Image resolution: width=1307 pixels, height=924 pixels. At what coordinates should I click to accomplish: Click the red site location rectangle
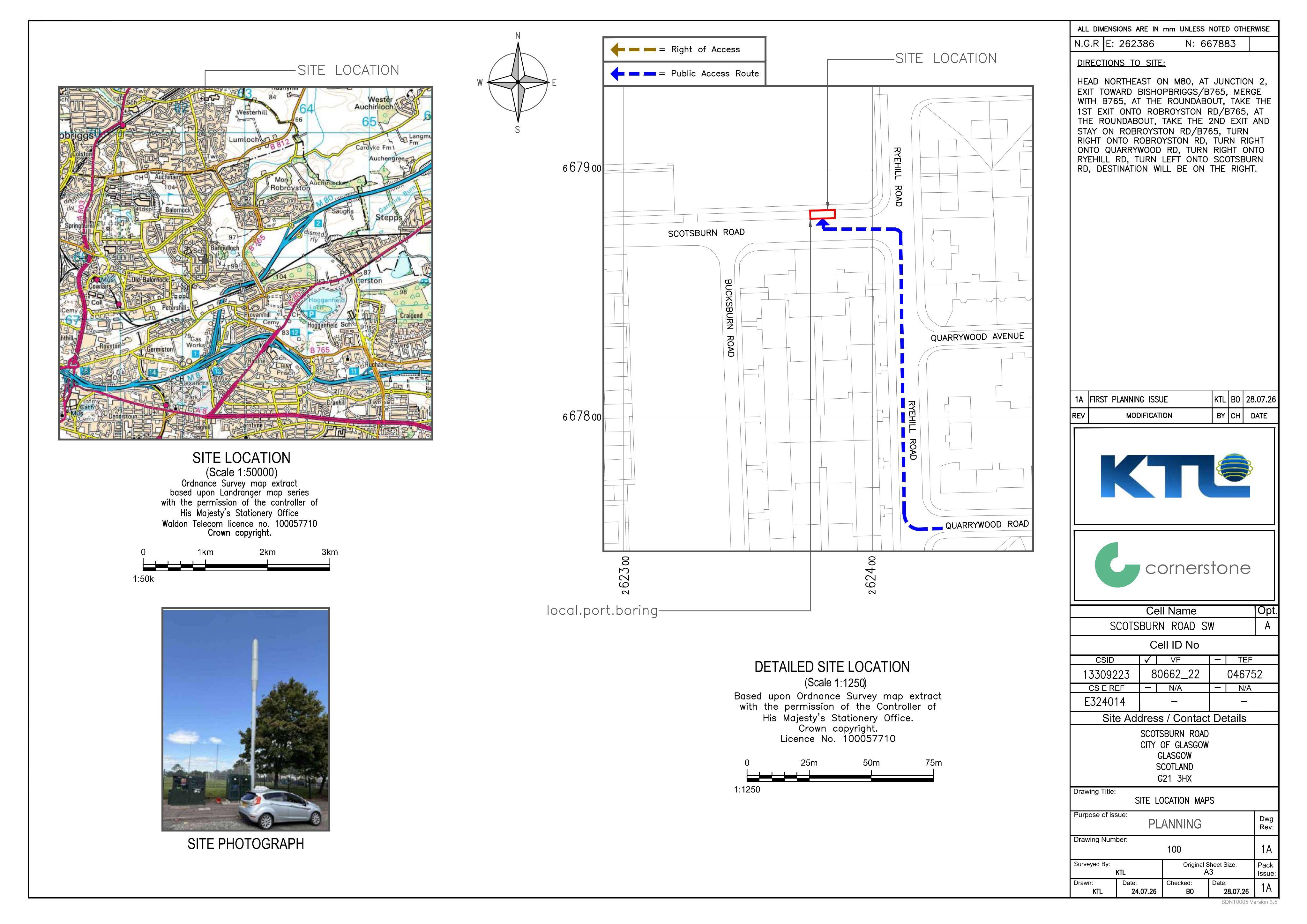pyautogui.click(x=822, y=215)
